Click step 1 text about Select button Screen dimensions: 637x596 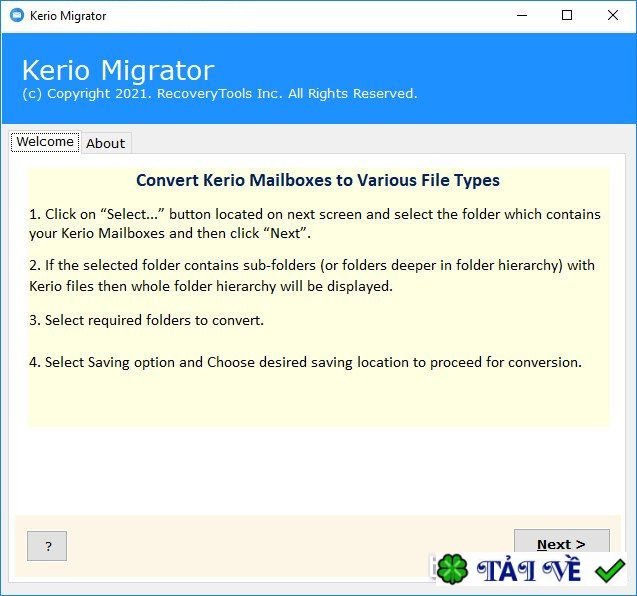[314, 223]
